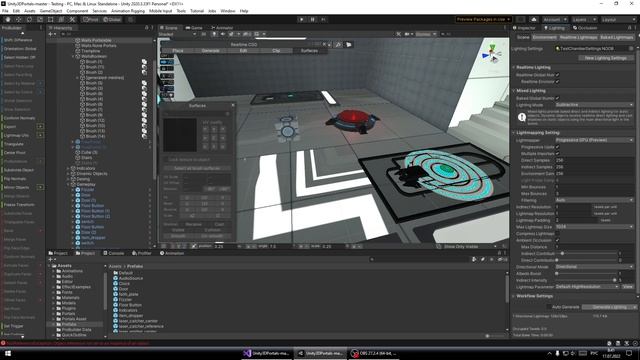640x360 pixels.
Task: Toggle Realtime Environment Lighting checkbox
Action: pos(558,82)
